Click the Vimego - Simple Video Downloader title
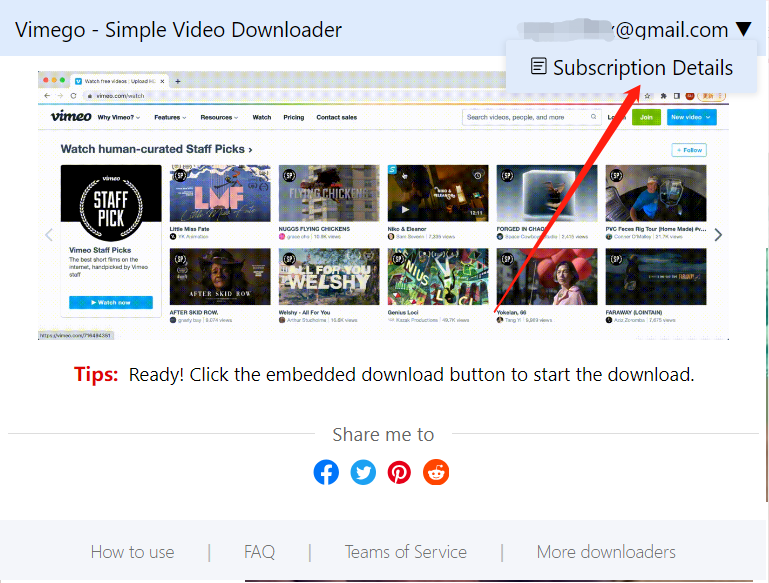Image resolution: width=769 pixels, height=583 pixels. pos(179,29)
